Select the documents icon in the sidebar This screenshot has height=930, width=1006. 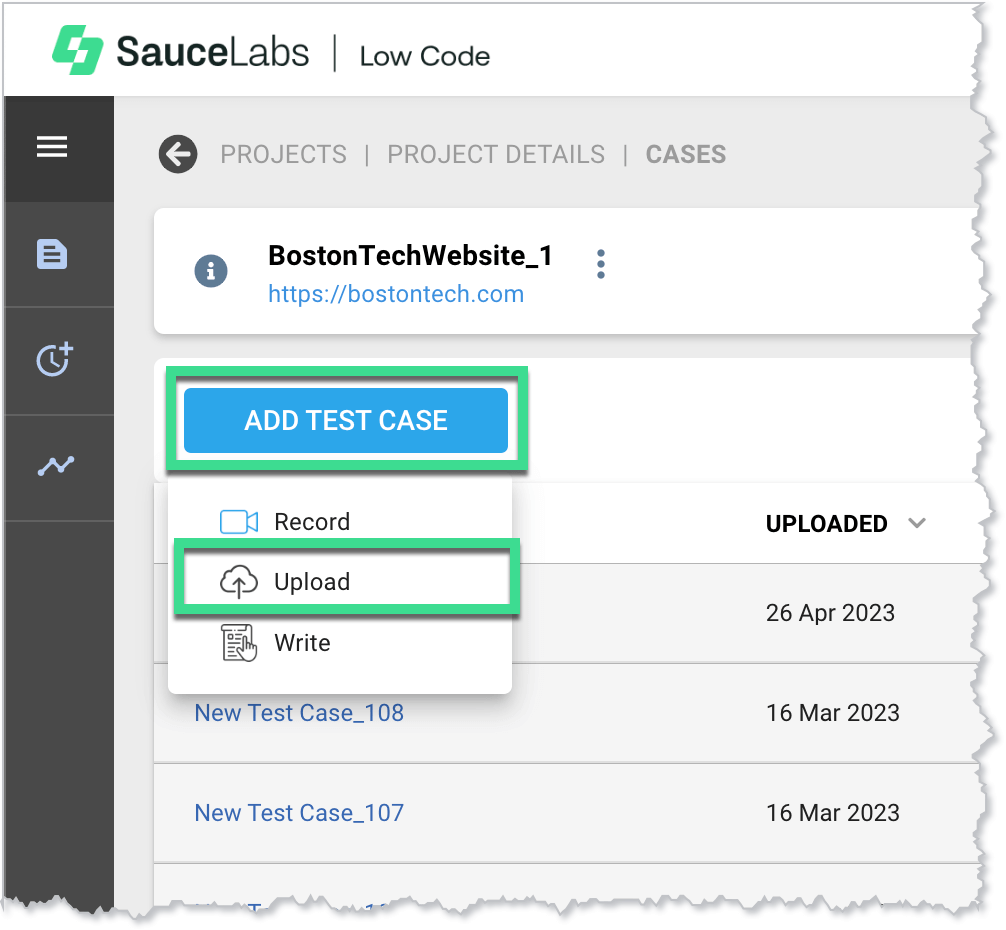[x=51, y=253]
